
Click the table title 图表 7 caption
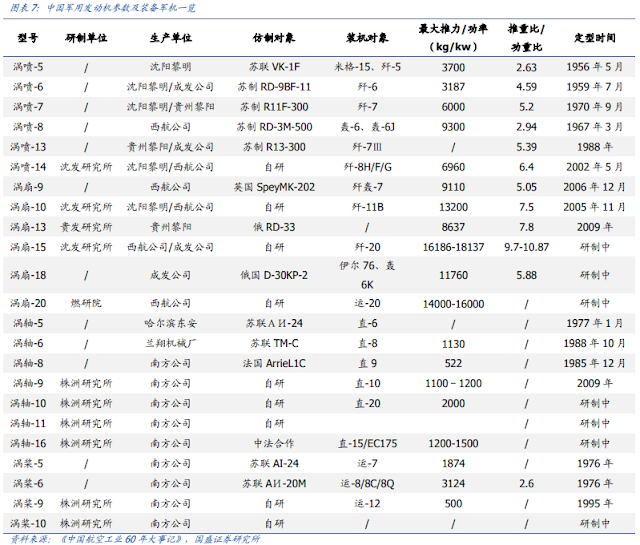[x=102, y=8]
